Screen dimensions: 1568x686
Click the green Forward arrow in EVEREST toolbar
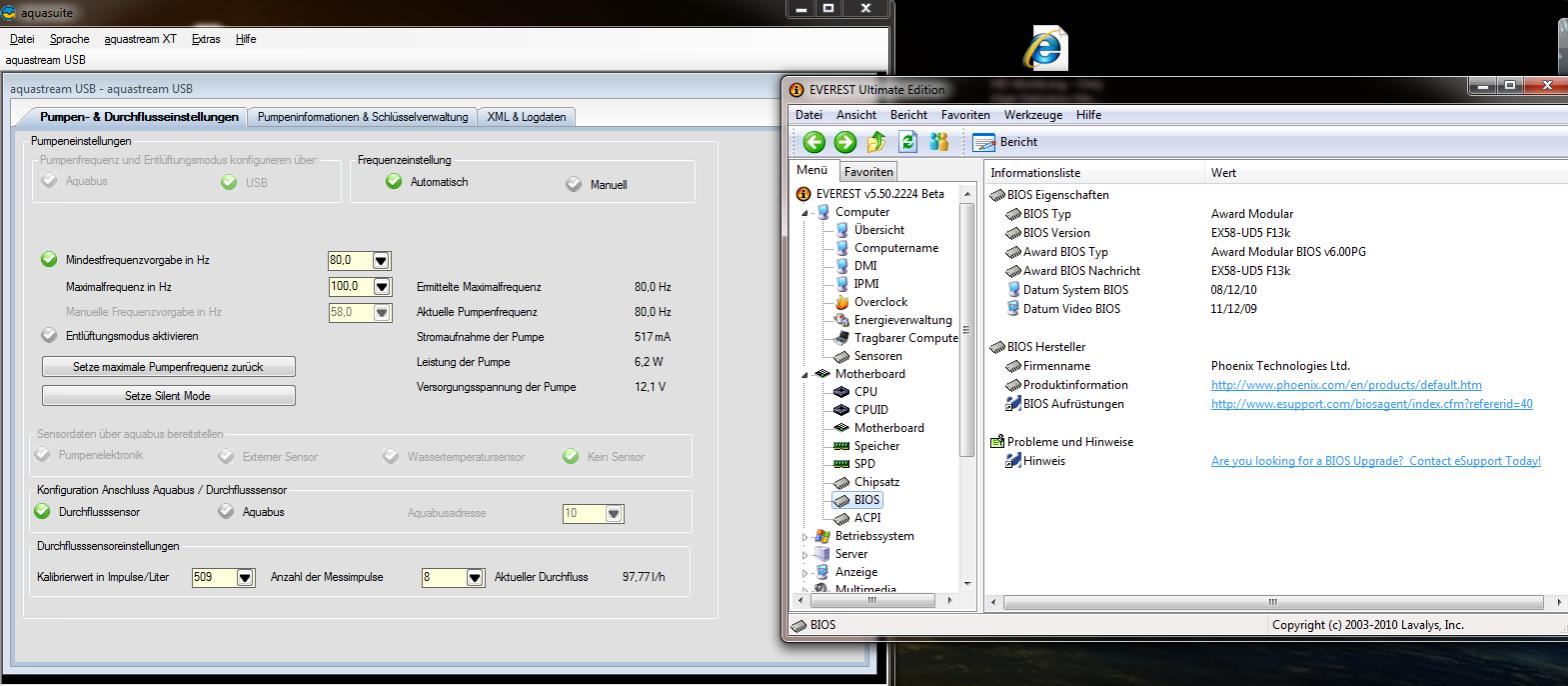[x=845, y=142]
